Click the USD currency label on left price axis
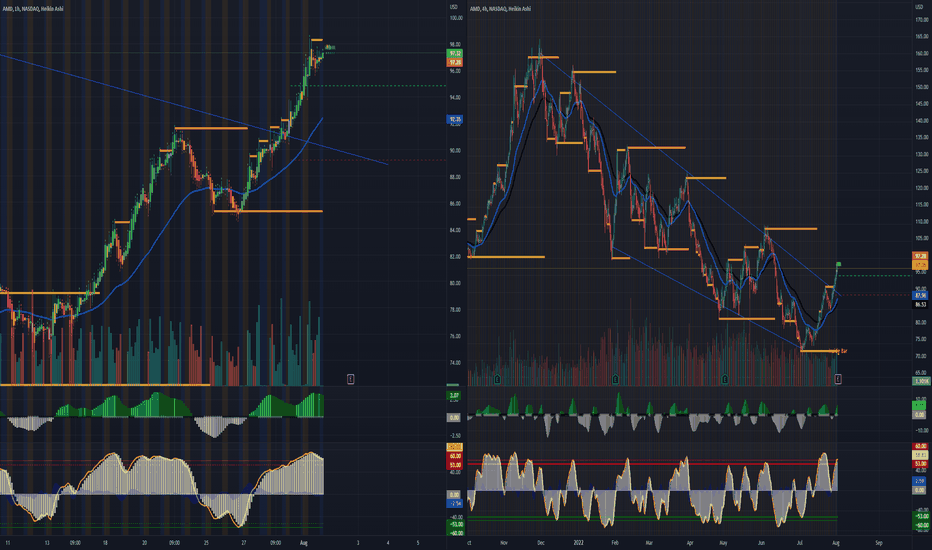932x550 pixels. 454,7
